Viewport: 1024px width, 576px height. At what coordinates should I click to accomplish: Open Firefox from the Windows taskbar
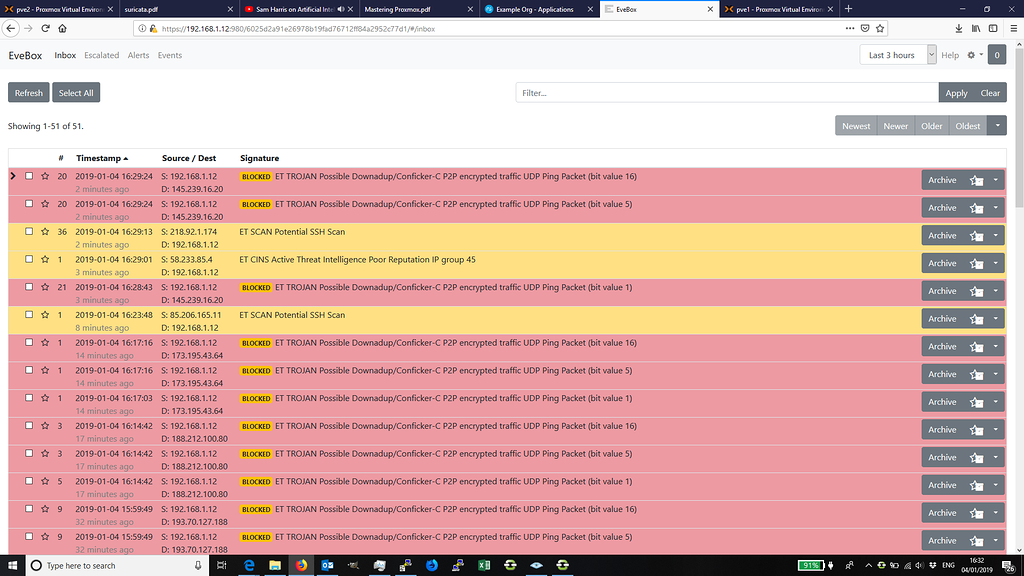point(301,565)
